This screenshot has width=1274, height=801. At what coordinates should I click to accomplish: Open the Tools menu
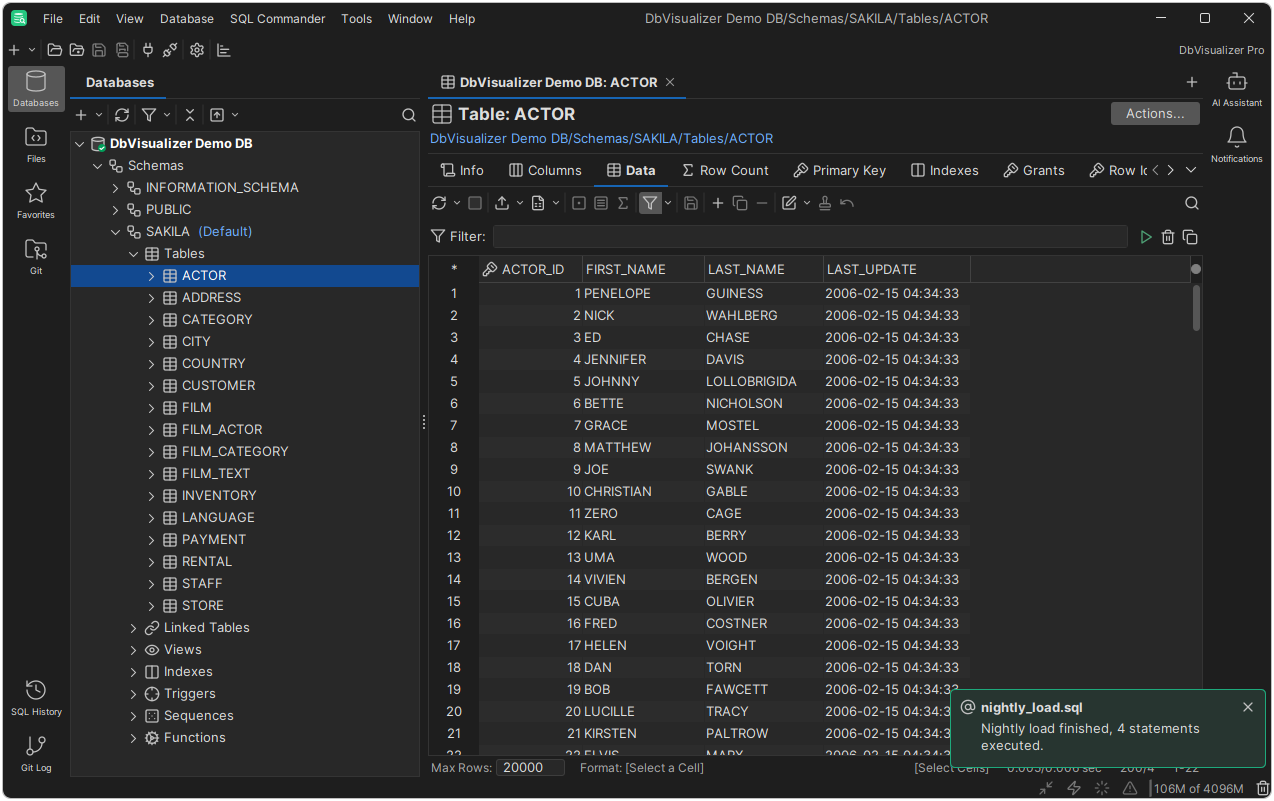(x=356, y=19)
